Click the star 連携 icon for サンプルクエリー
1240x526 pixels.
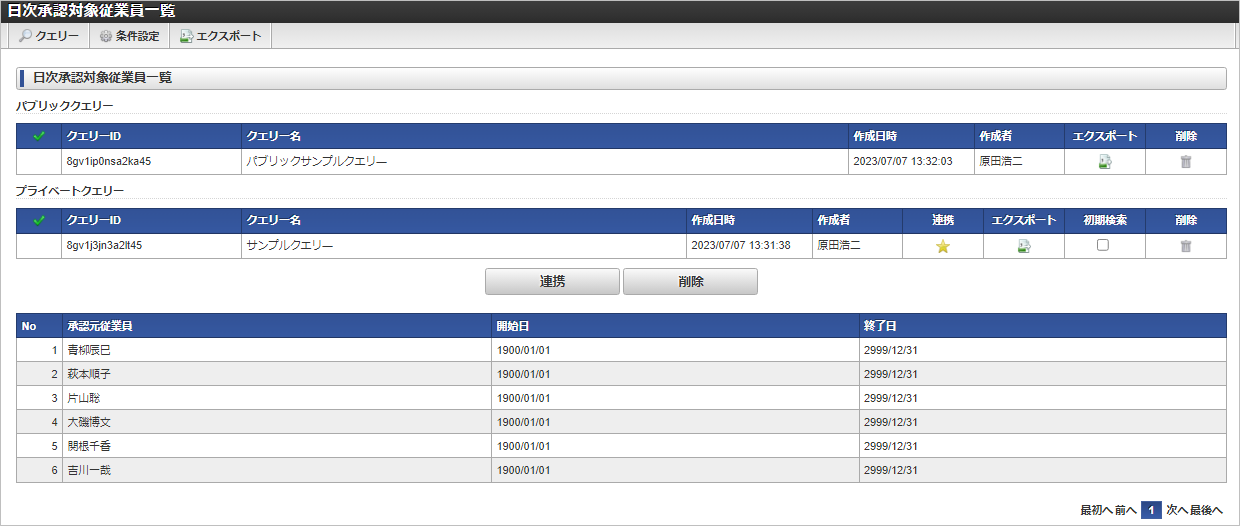click(x=943, y=246)
